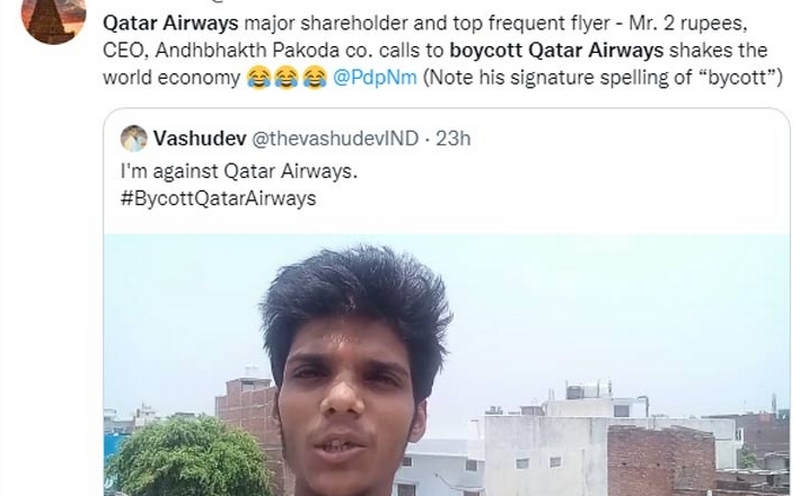Click the "I'm against Qatar Airways." quoted text
The image size is (800, 496).
(x=239, y=171)
